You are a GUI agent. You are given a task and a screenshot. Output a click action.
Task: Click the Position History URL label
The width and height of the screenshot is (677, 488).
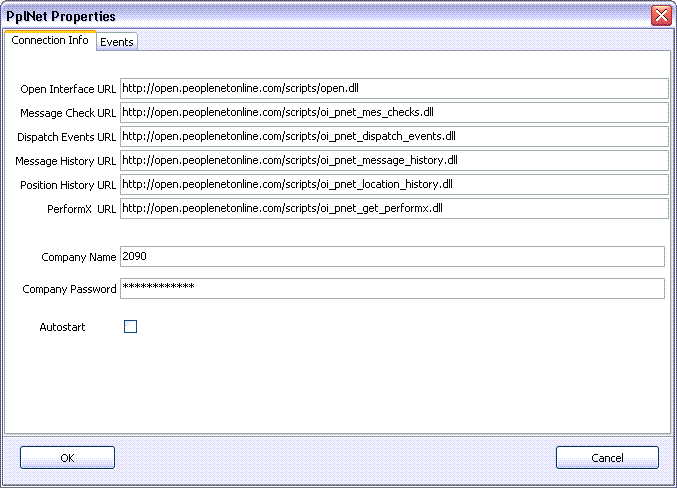point(68,185)
